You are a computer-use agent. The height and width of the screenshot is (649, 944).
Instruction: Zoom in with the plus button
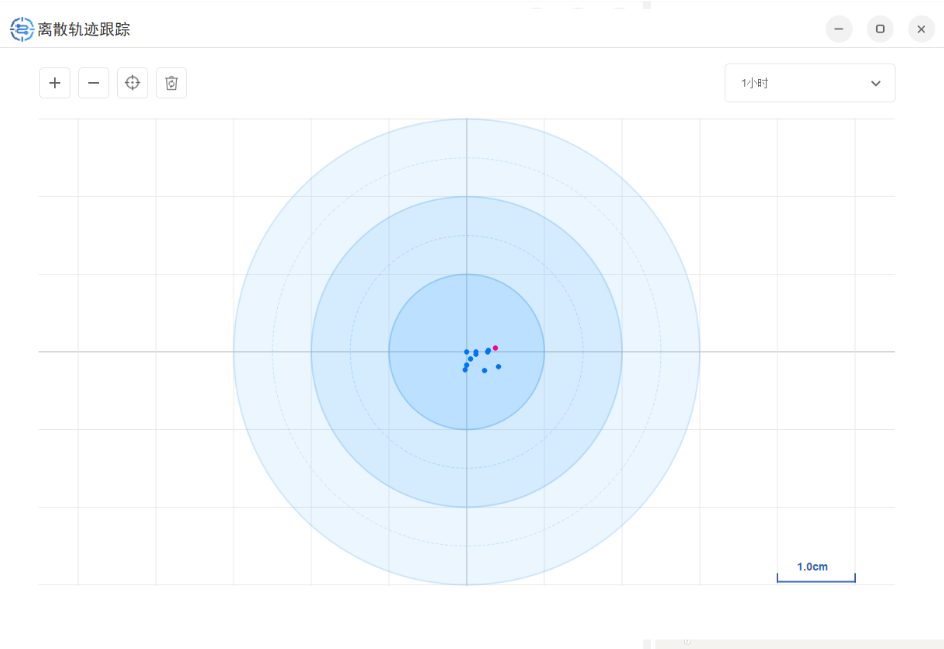(54, 83)
